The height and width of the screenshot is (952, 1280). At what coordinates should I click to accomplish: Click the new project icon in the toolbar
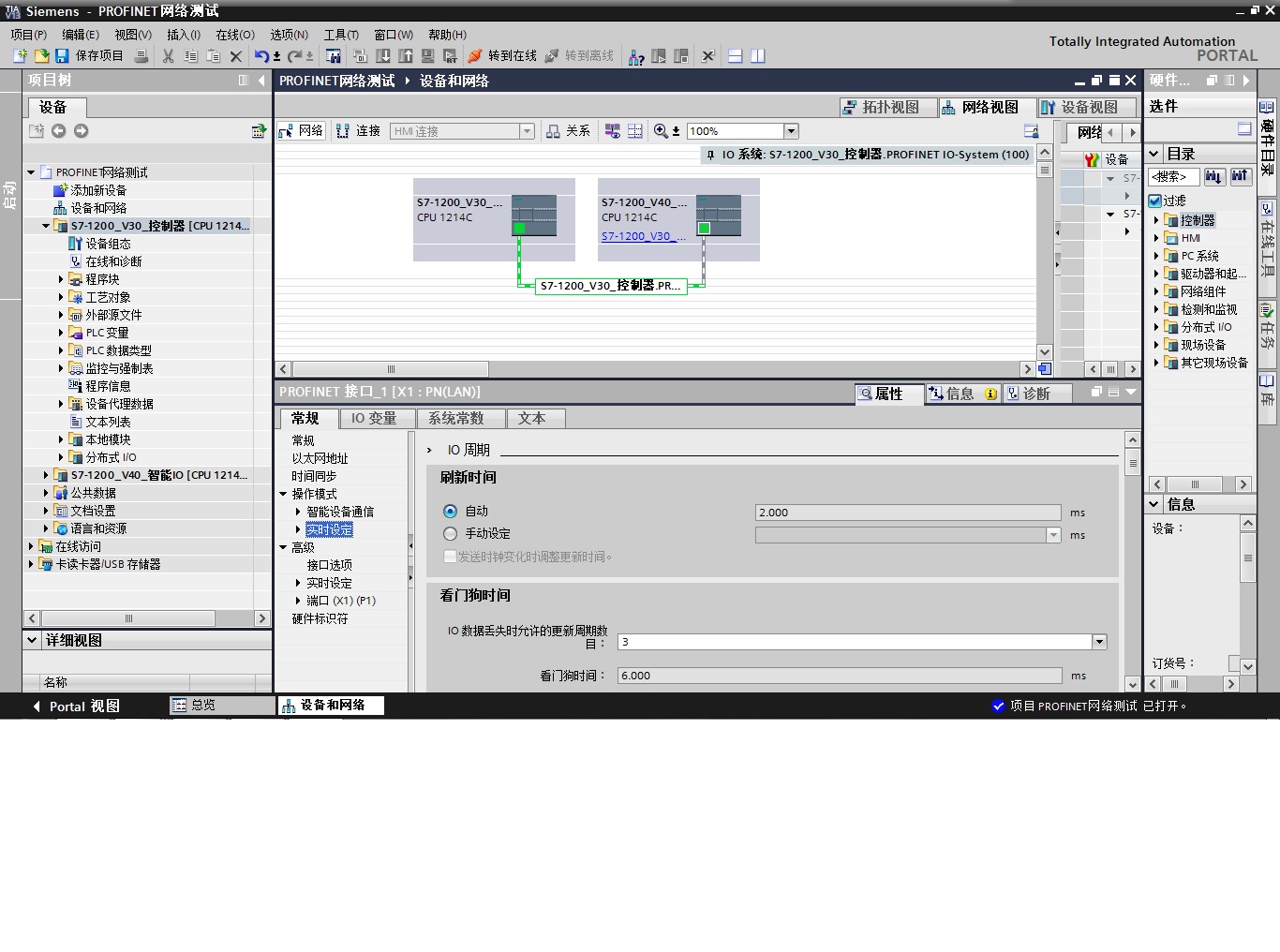point(20,56)
